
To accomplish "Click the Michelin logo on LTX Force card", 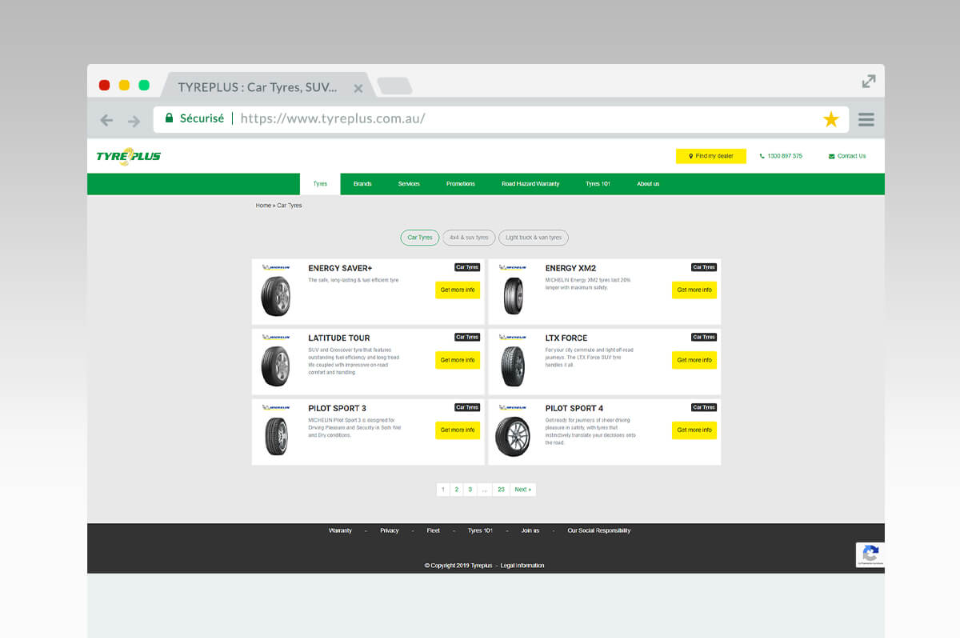I will point(512,337).
